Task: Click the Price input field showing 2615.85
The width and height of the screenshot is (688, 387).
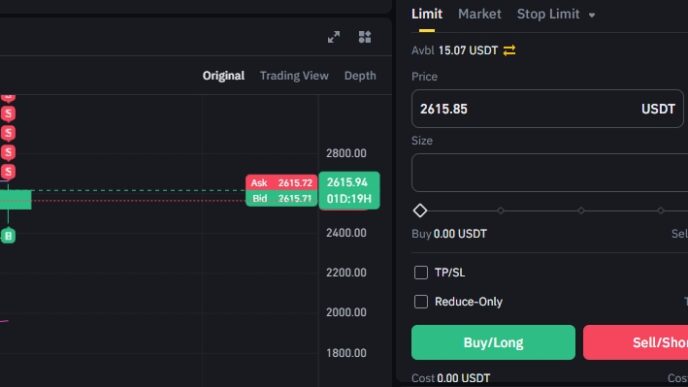Action: pyautogui.click(x=547, y=109)
